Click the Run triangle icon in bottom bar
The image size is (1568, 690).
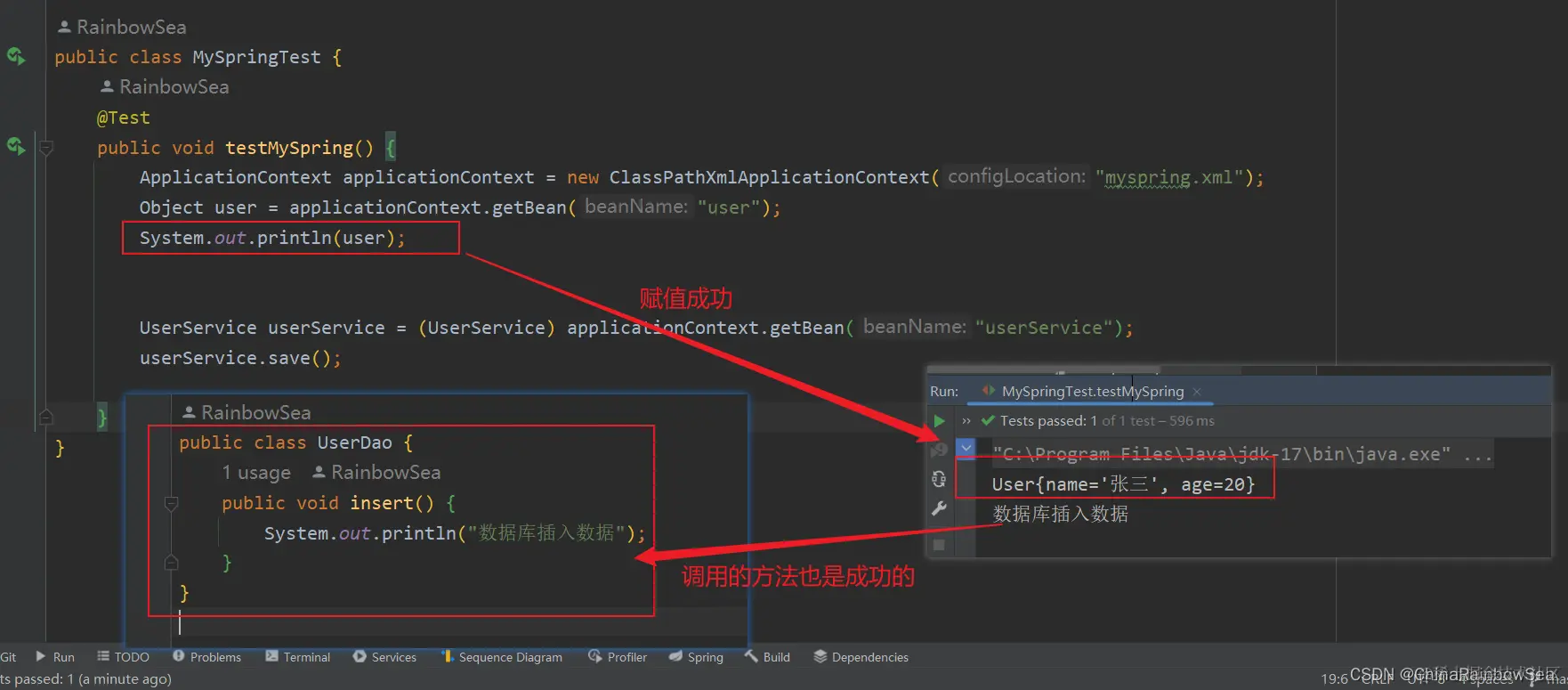41,656
